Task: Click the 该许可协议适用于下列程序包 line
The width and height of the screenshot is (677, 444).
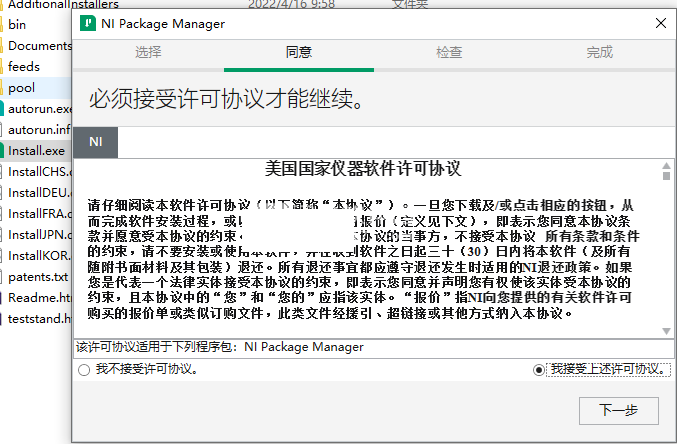Action: (x=220, y=347)
